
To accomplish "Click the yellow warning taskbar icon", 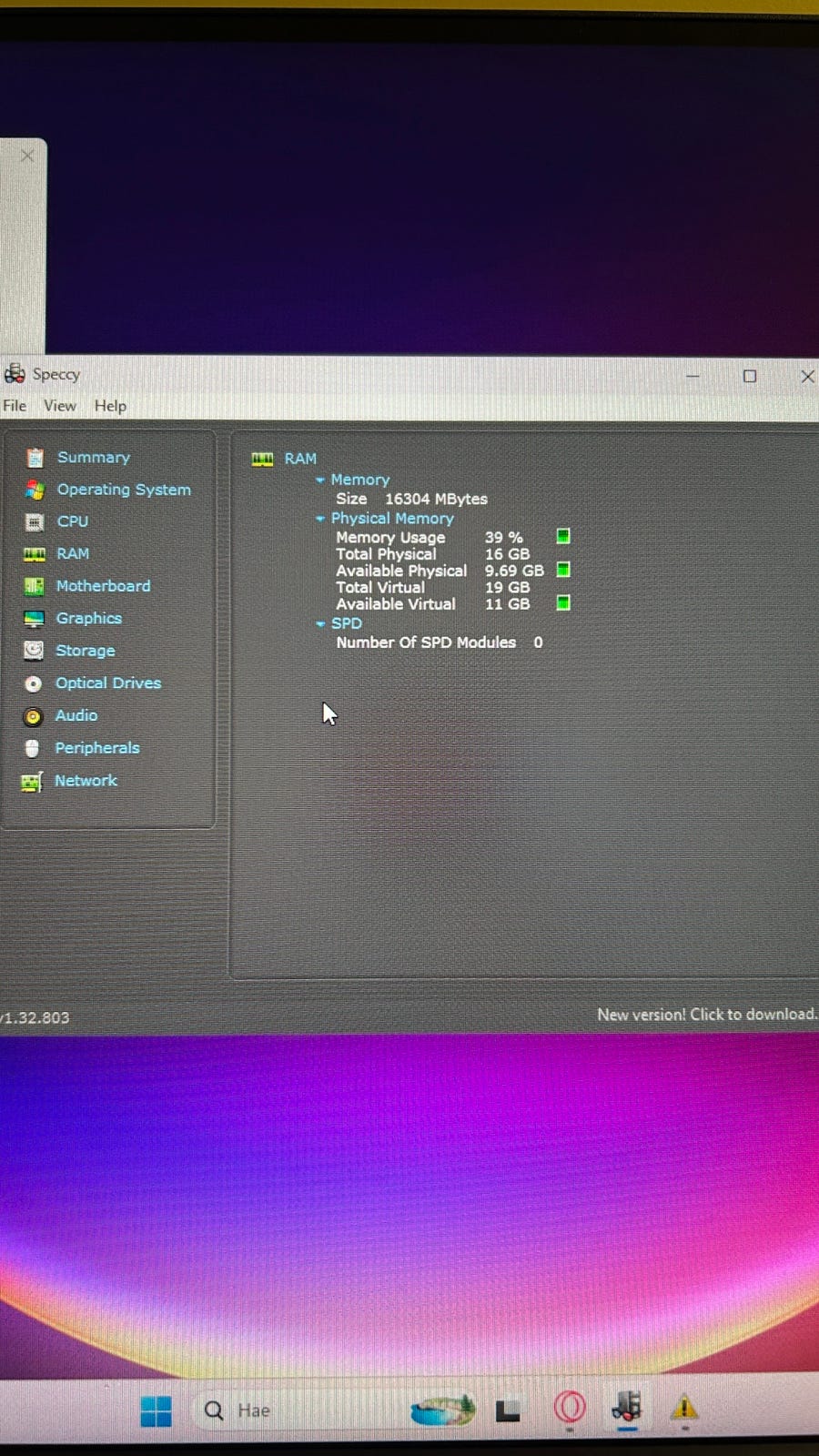I will (x=684, y=1409).
